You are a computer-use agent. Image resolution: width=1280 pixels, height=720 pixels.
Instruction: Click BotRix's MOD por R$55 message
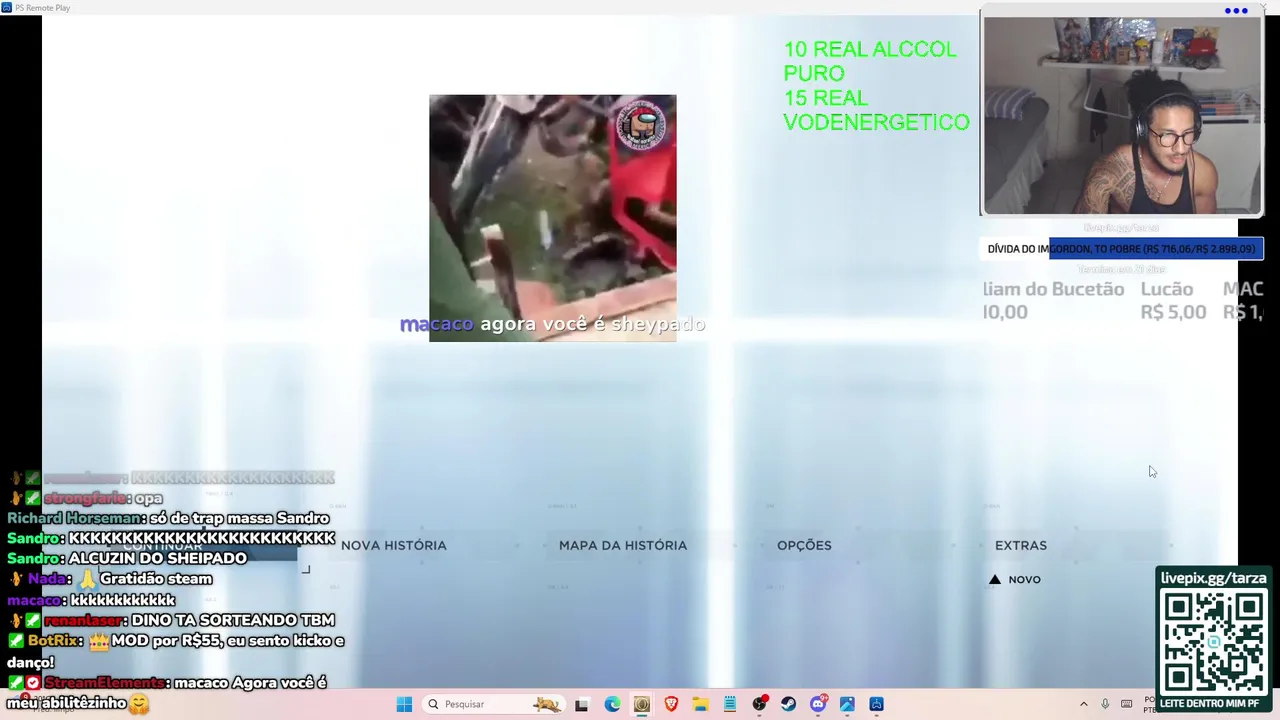pos(176,651)
